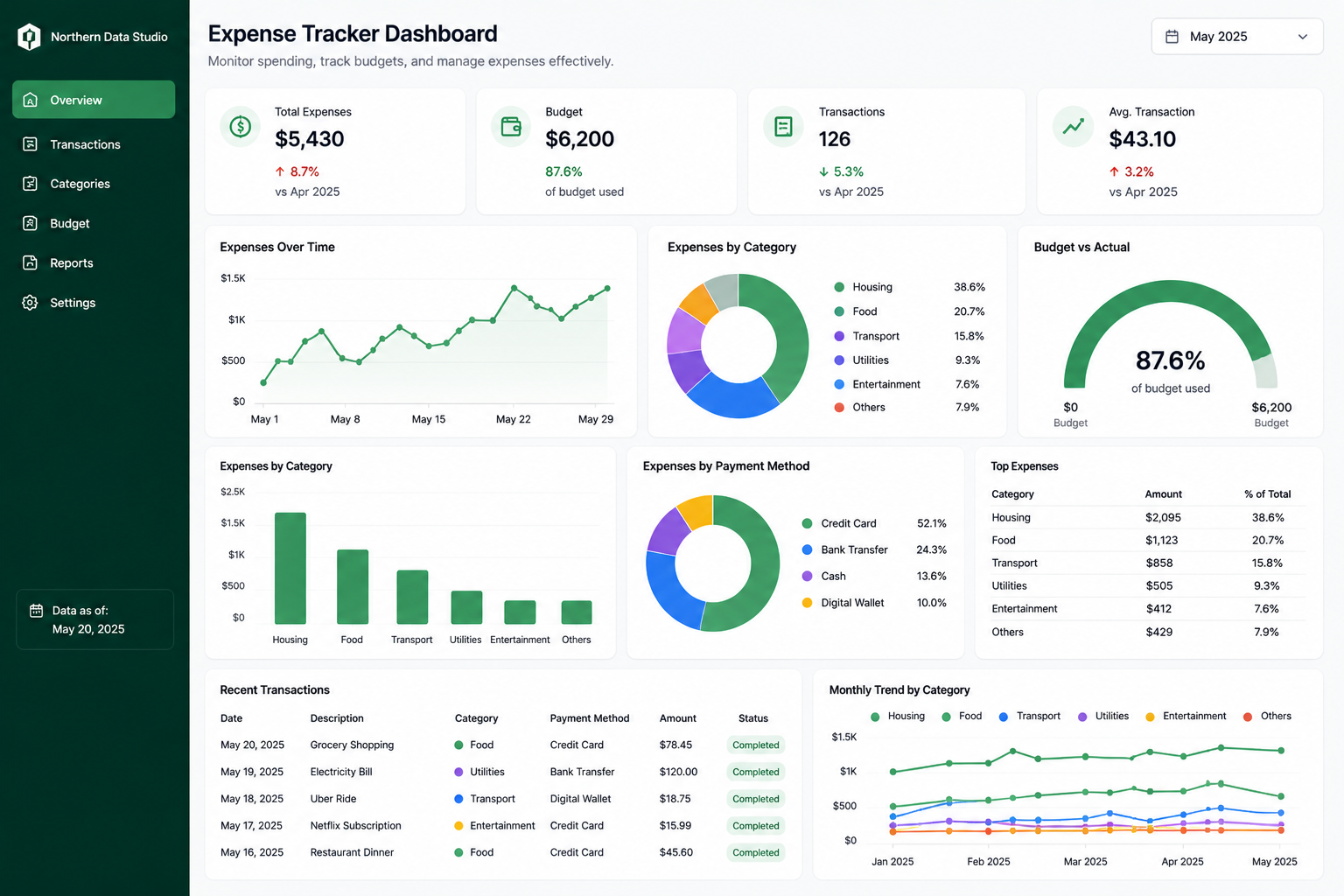Click the Completed badge for Electricity Bill
Image resolution: width=1344 pixels, height=896 pixels.
point(756,772)
